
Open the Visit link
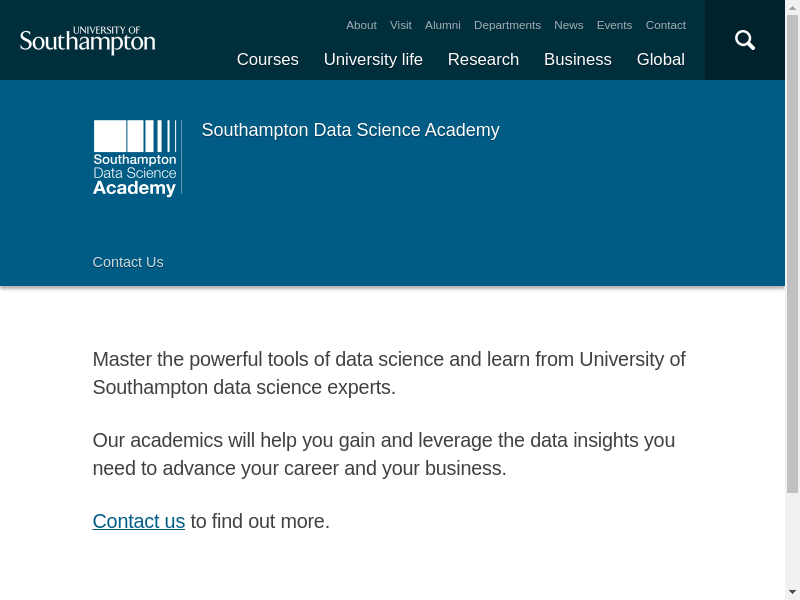[400, 25]
